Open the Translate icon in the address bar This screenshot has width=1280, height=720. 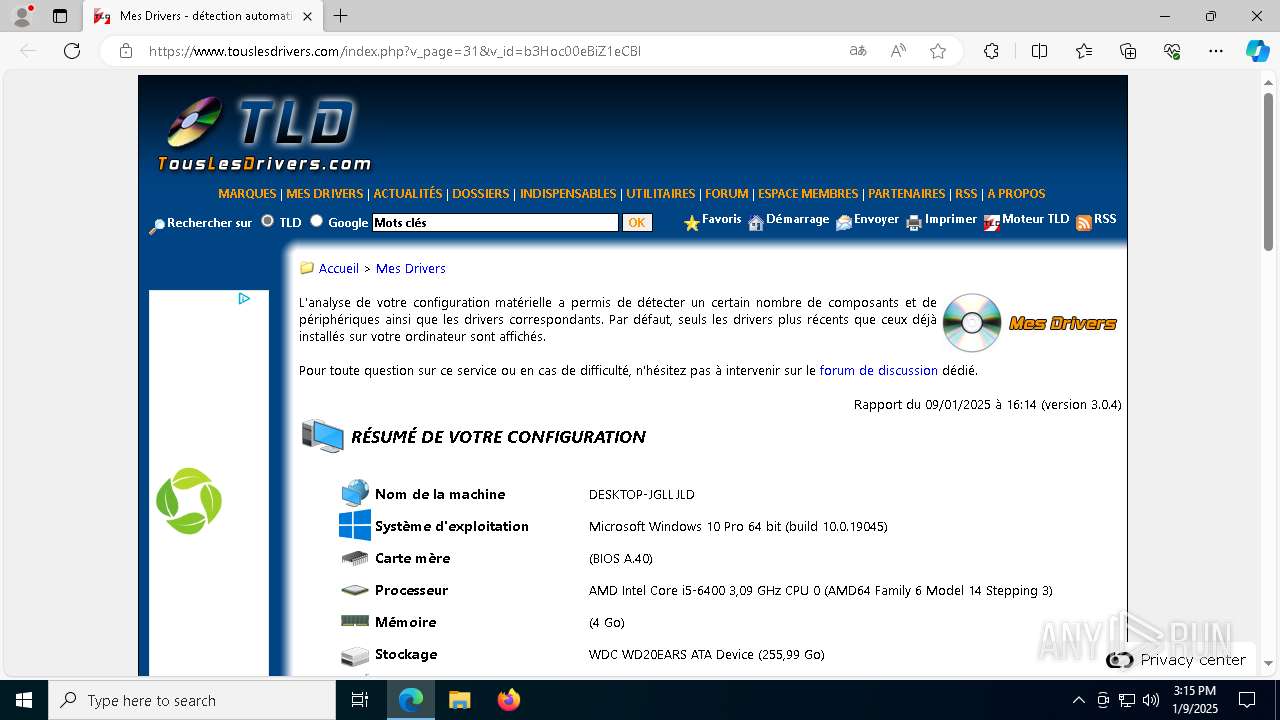[x=858, y=51]
